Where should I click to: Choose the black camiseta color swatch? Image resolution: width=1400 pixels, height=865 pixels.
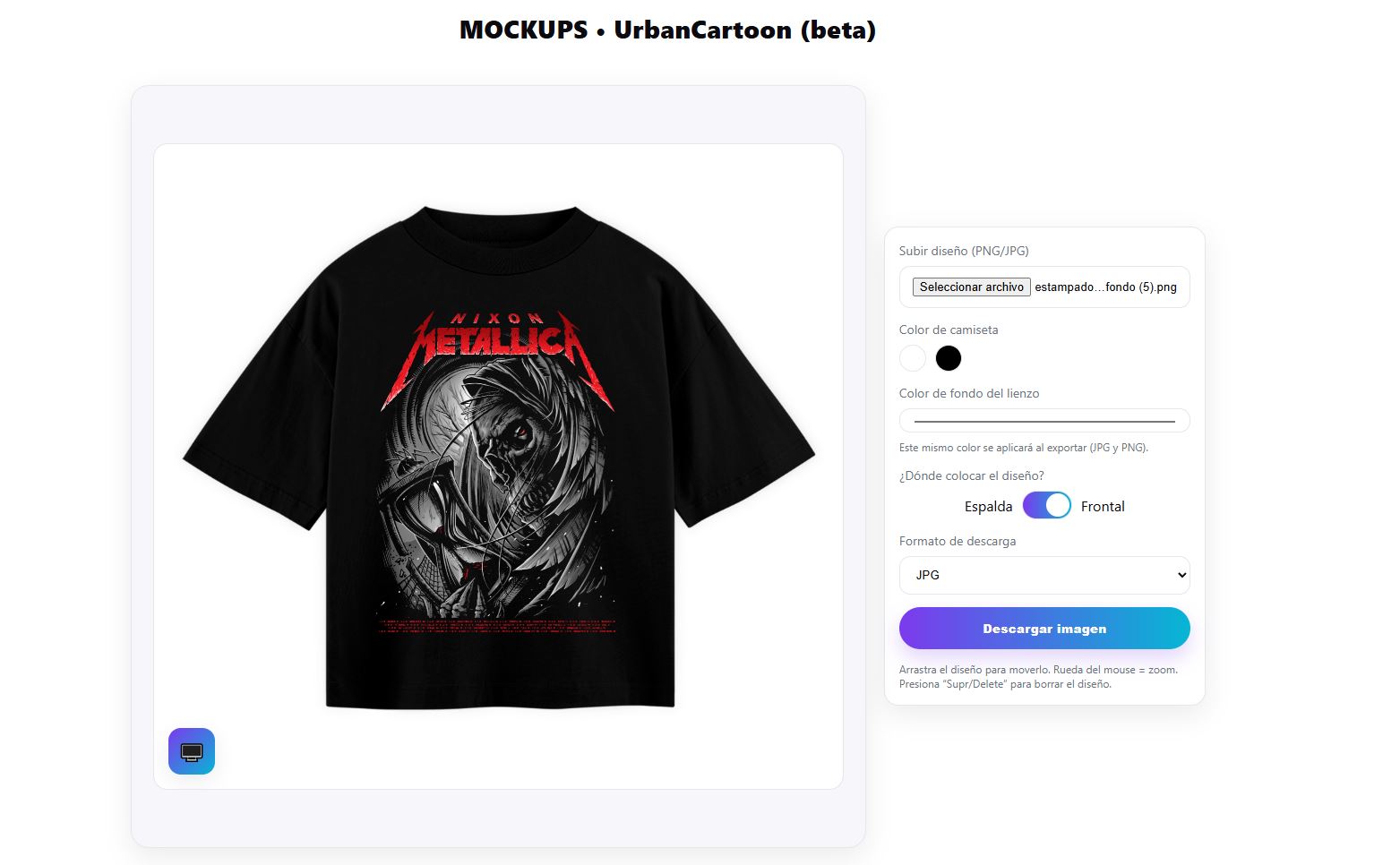tap(948, 358)
